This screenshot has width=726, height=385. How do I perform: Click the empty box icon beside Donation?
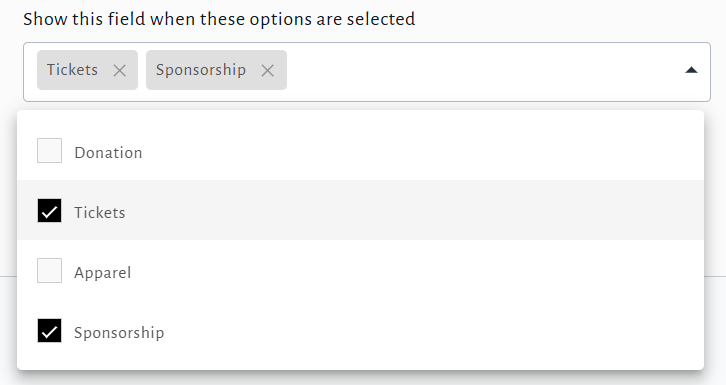pyautogui.click(x=50, y=150)
